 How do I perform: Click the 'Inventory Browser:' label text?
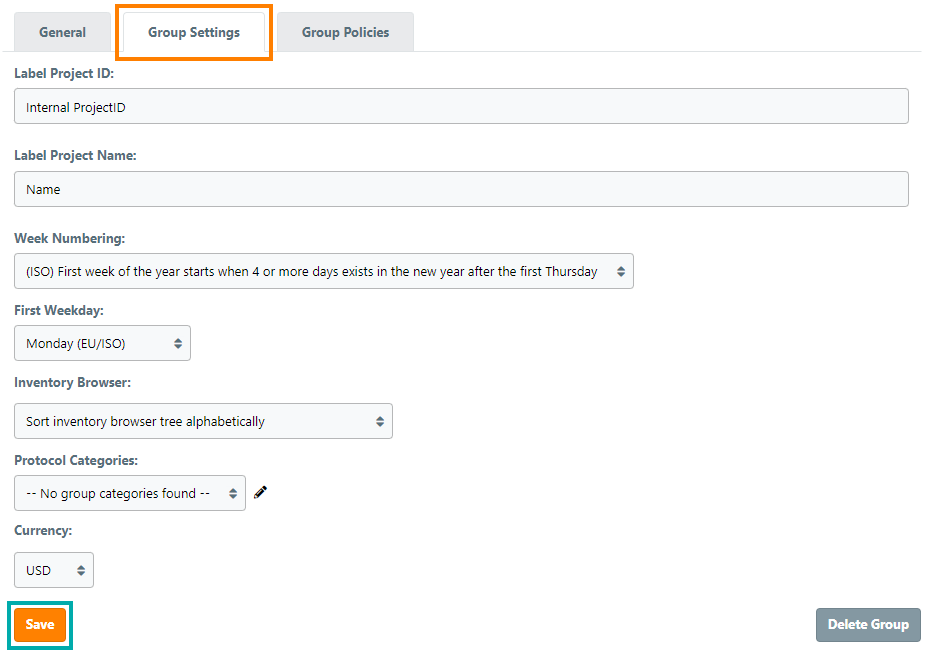(73, 383)
